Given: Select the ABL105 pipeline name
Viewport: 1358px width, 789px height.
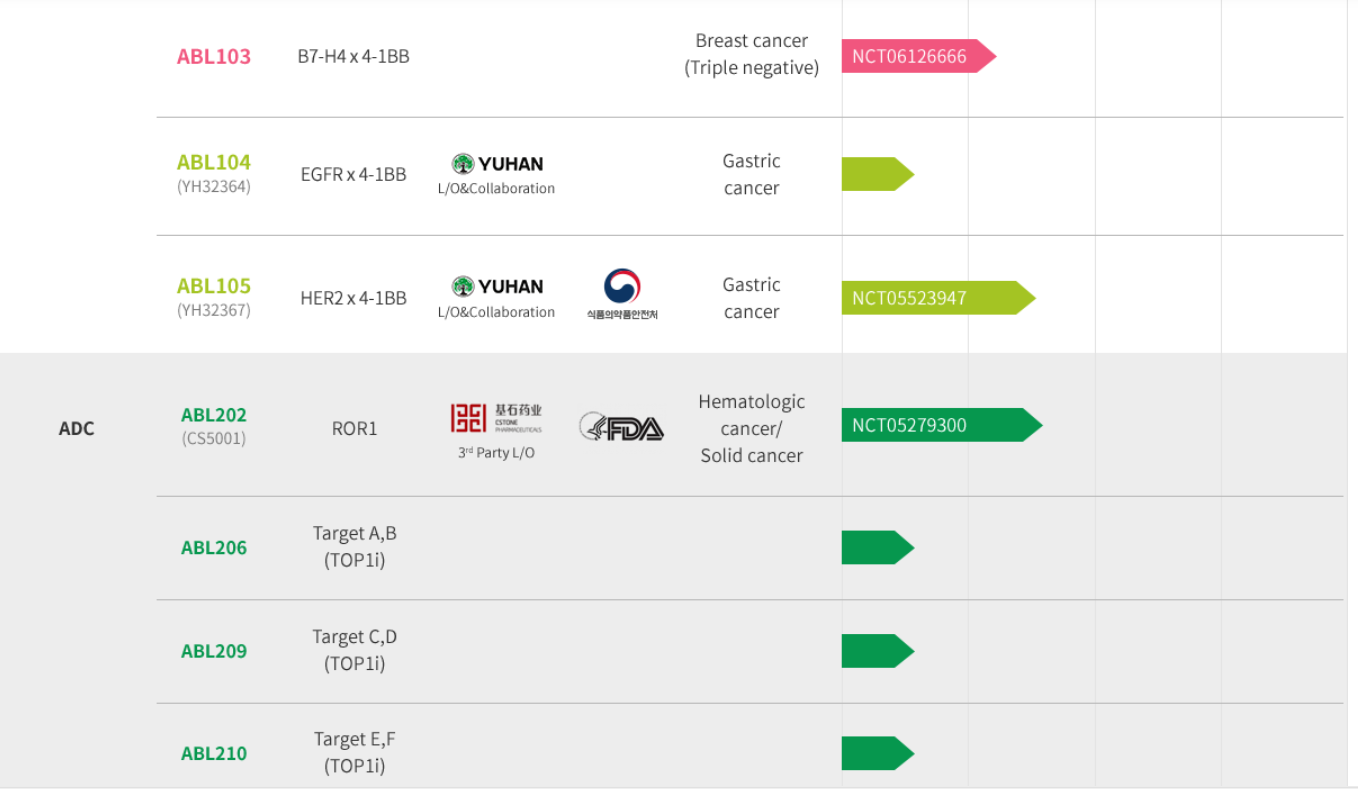Looking at the screenshot, I should 214,286.
